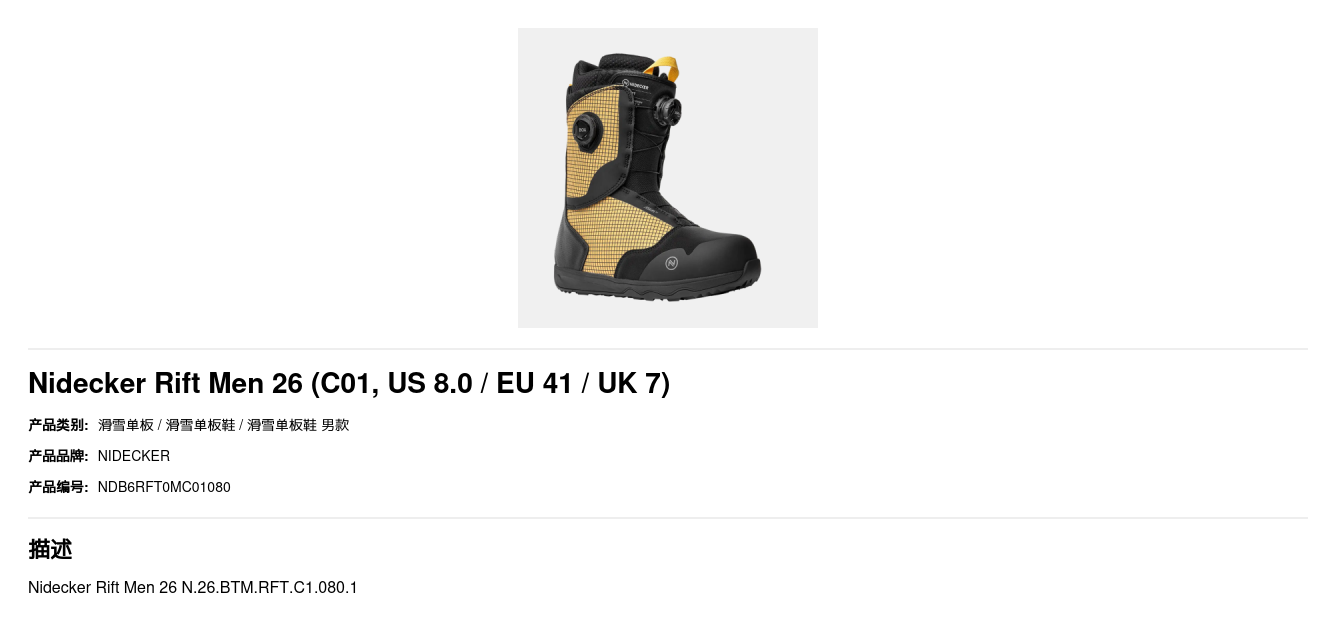Image resolution: width=1328 pixels, height=627 pixels.
Task: Click the 产品编号 label
Action: pyautogui.click(x=58, y=487)
